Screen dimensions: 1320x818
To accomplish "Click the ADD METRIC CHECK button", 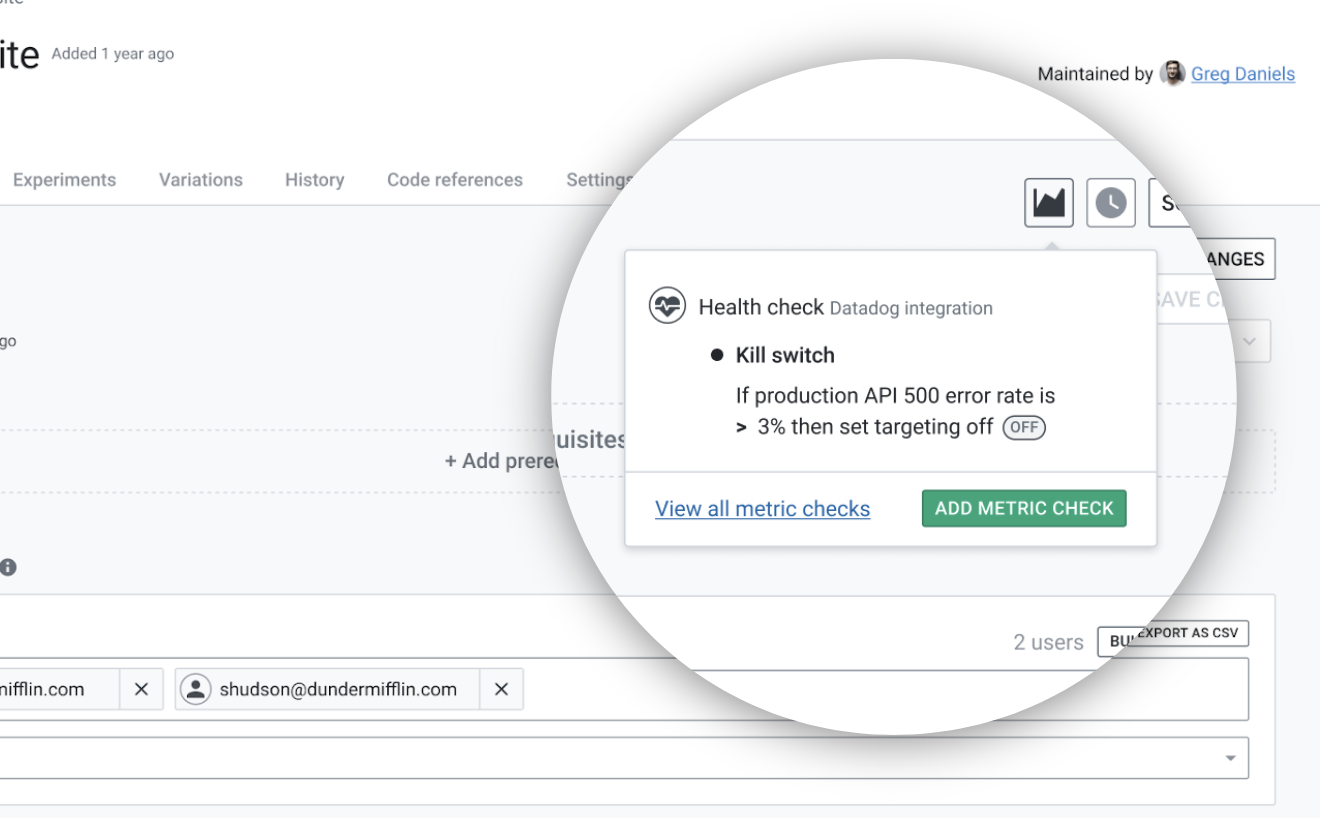I will tap(1023, 508).
